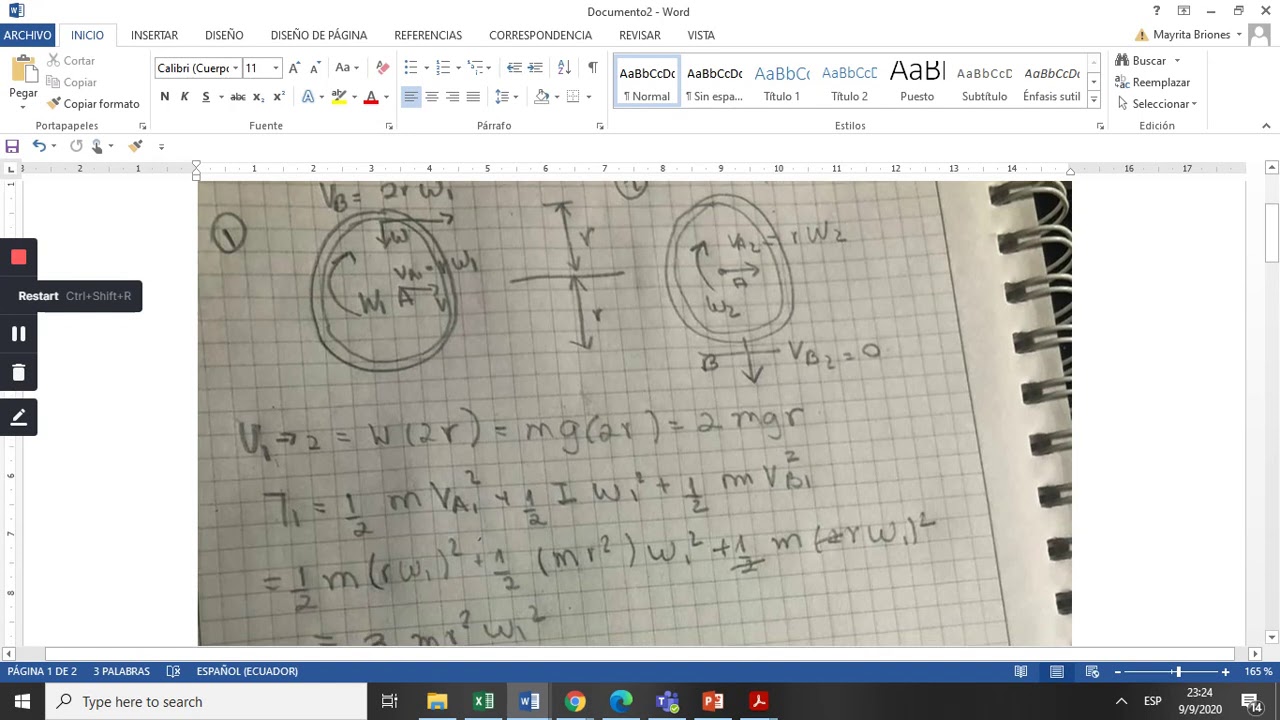This screenshot has height=720, width=1280.
Task: Toggle underline with the S button
Action: click(x=206, y=97)
